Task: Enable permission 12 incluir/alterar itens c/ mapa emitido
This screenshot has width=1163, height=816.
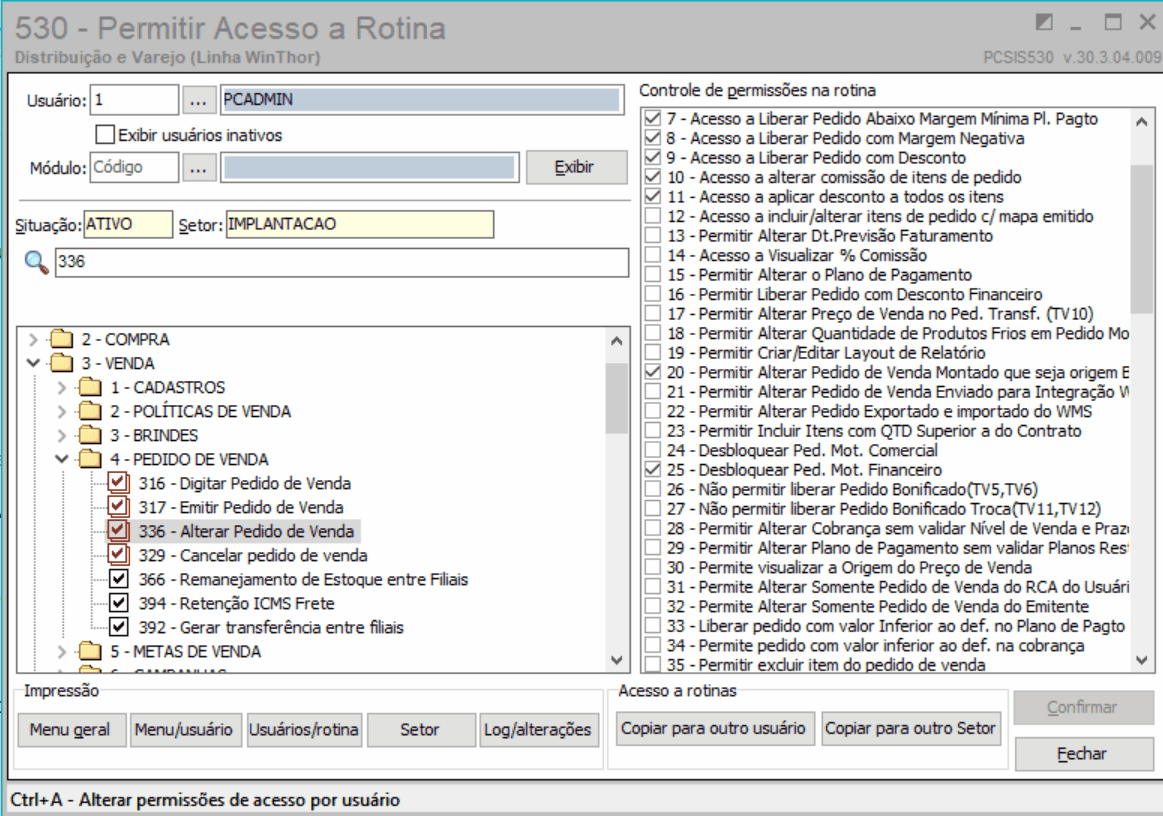Action: click(x=653, y=216)
